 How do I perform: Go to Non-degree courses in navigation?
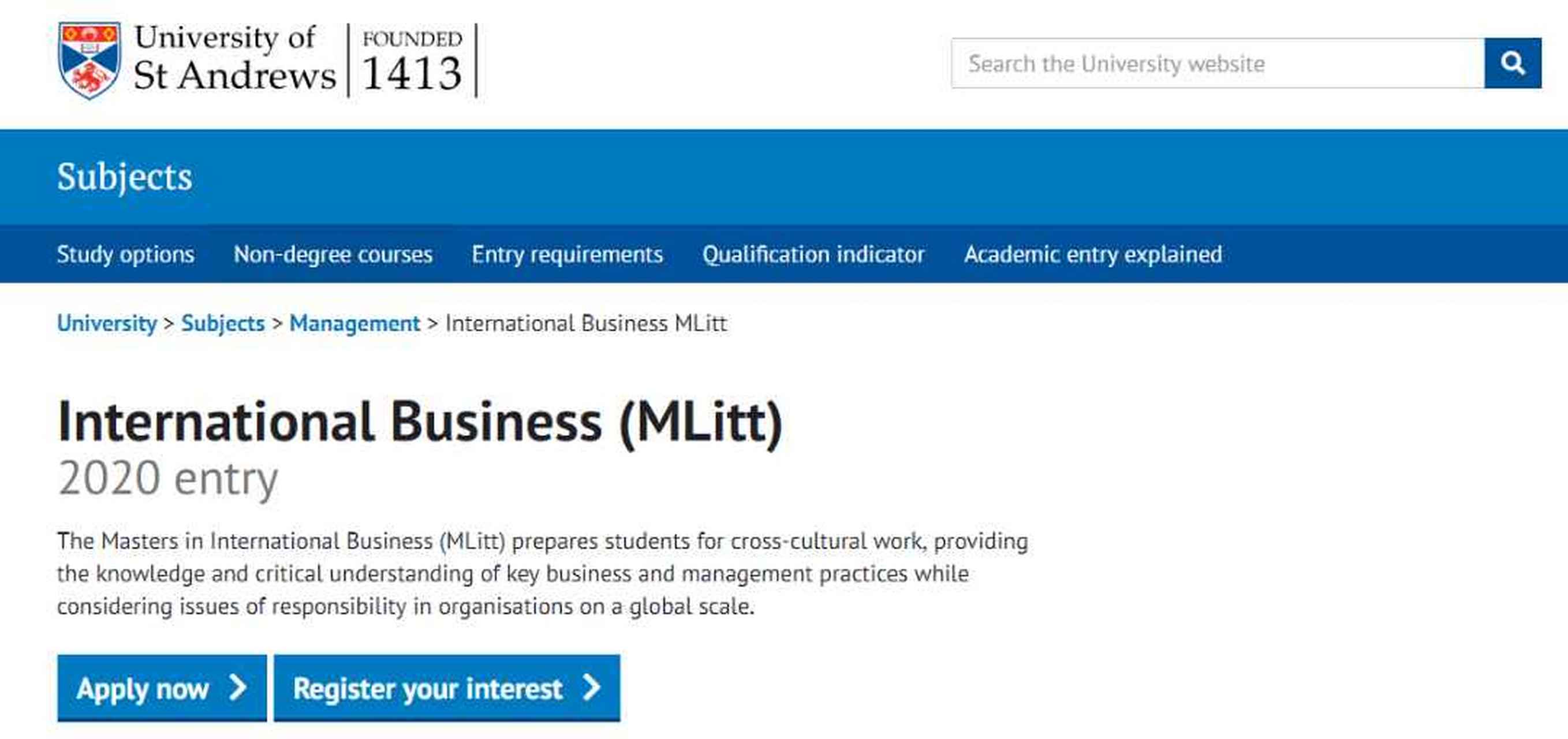coord(333,255)
